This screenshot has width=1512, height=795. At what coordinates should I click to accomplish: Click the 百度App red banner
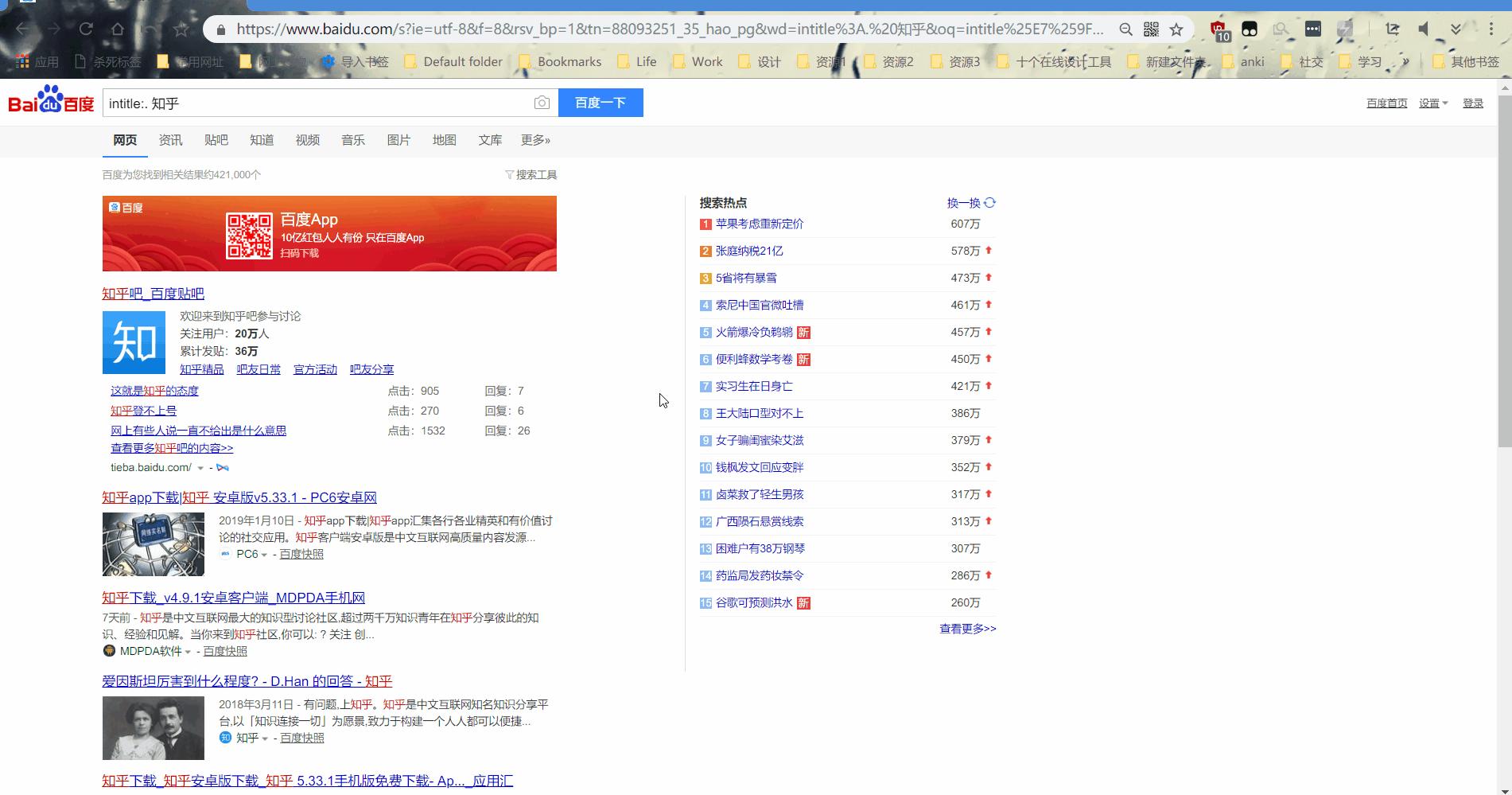[x=329, y=234]
